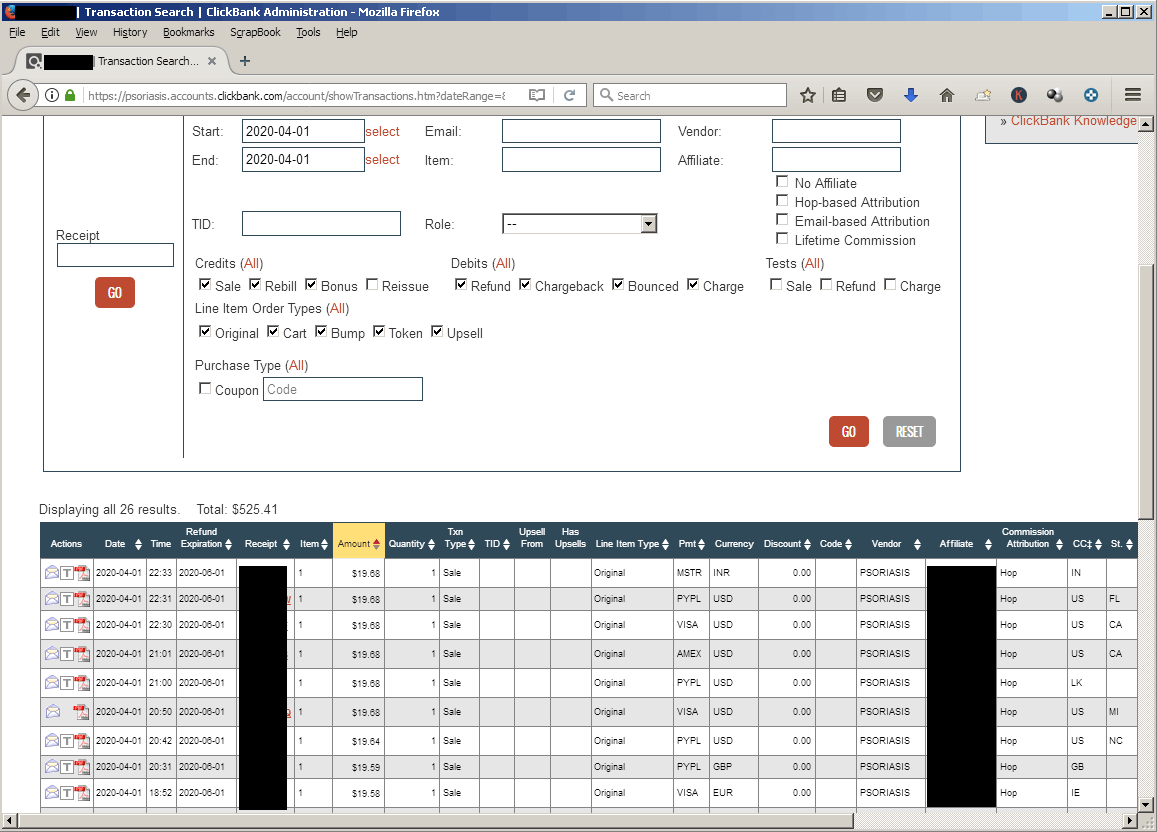Click the tray-with-star toolbar icon
The image size is (1157, 832).
point(983,95)
